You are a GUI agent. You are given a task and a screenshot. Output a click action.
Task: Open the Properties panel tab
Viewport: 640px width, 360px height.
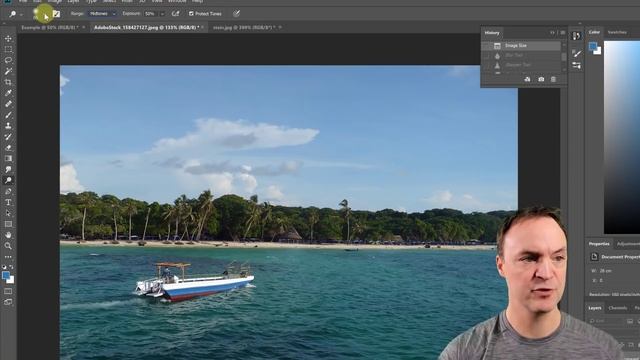coord(599,244)
